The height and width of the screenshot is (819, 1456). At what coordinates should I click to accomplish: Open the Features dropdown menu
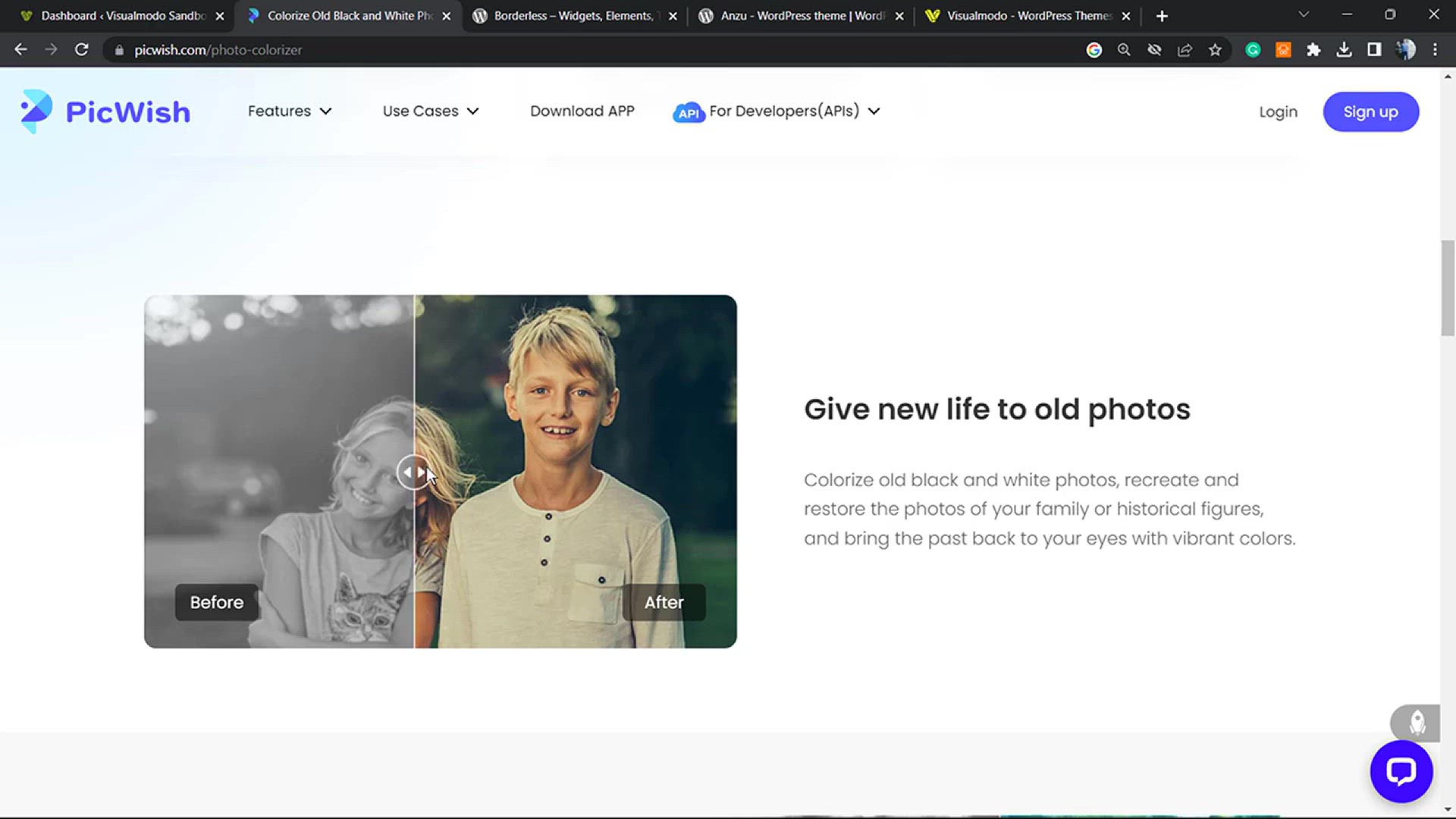click(290, 111)
